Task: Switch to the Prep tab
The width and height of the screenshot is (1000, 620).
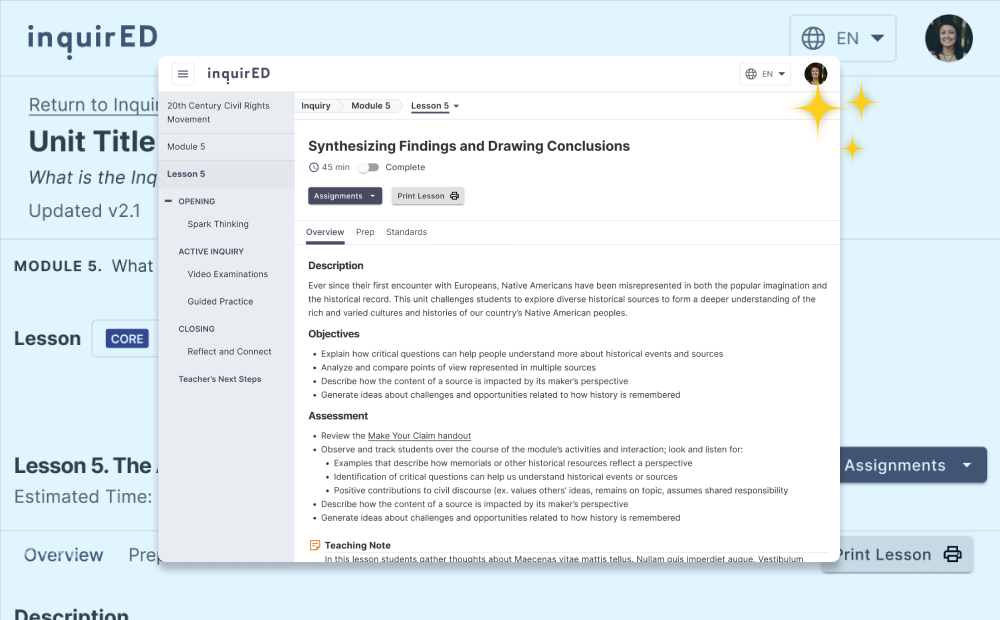Action: [x=365, y=232]
